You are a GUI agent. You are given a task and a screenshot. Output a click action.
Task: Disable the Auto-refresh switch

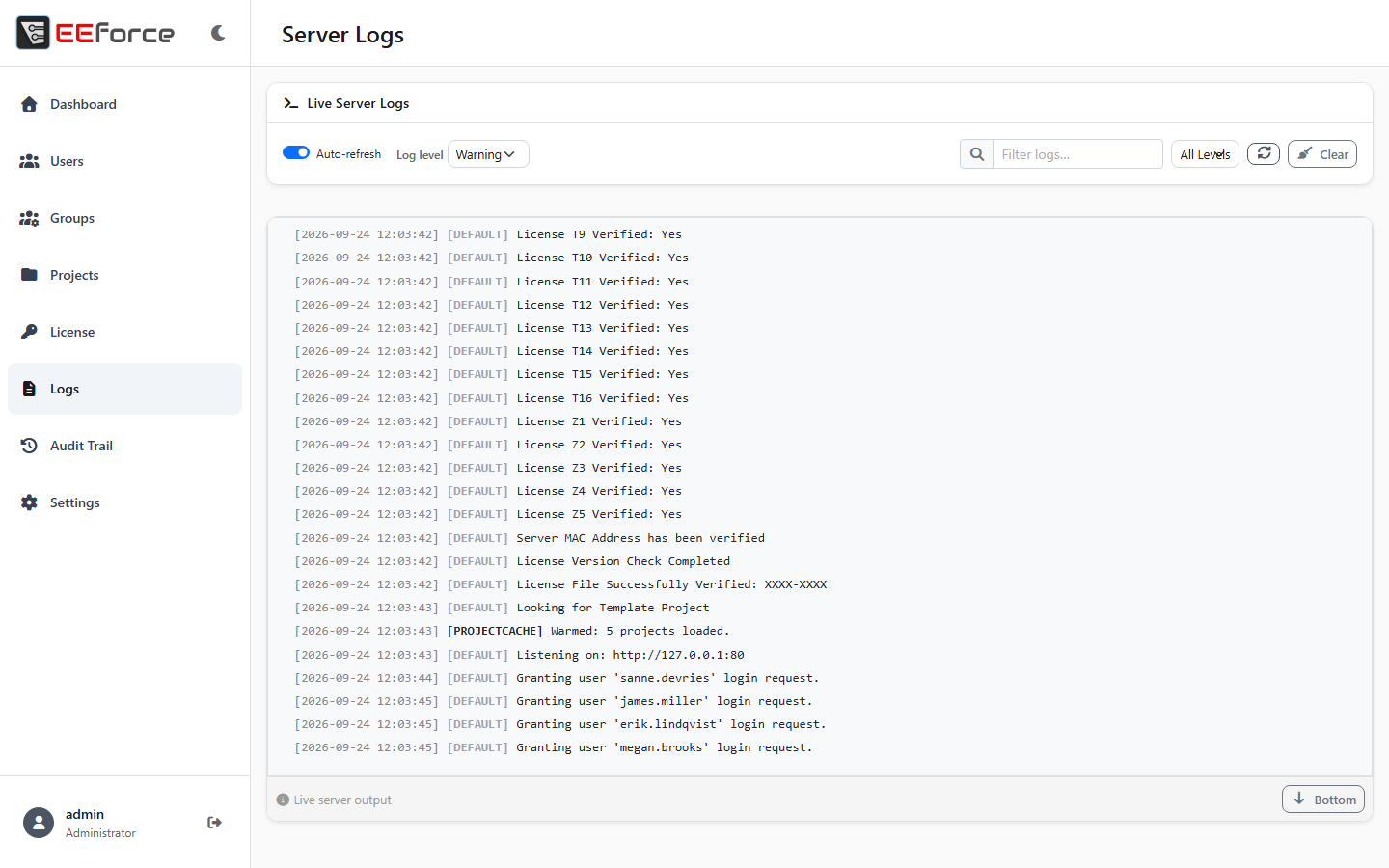coord(296,152)
